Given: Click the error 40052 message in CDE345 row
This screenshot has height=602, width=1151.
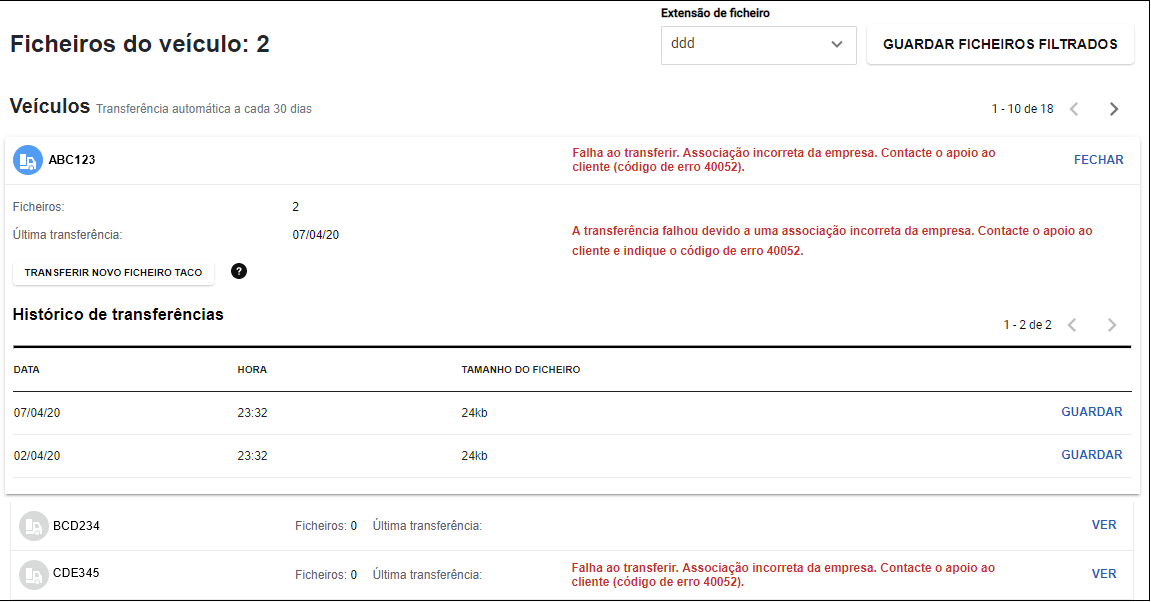Looking at the screenshot, I should pos(783,575).
